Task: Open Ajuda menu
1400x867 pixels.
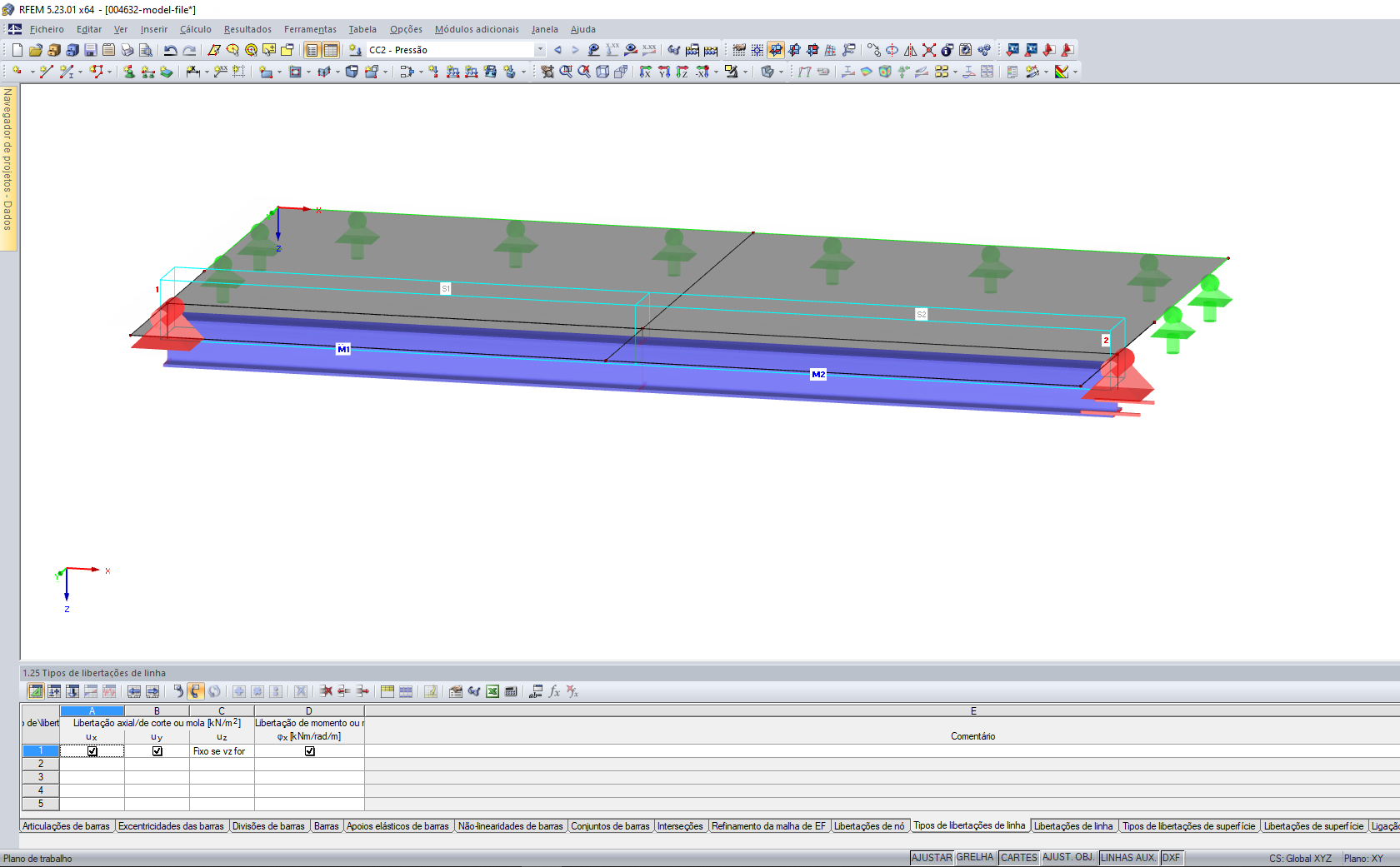Action: tap(583, 29)
